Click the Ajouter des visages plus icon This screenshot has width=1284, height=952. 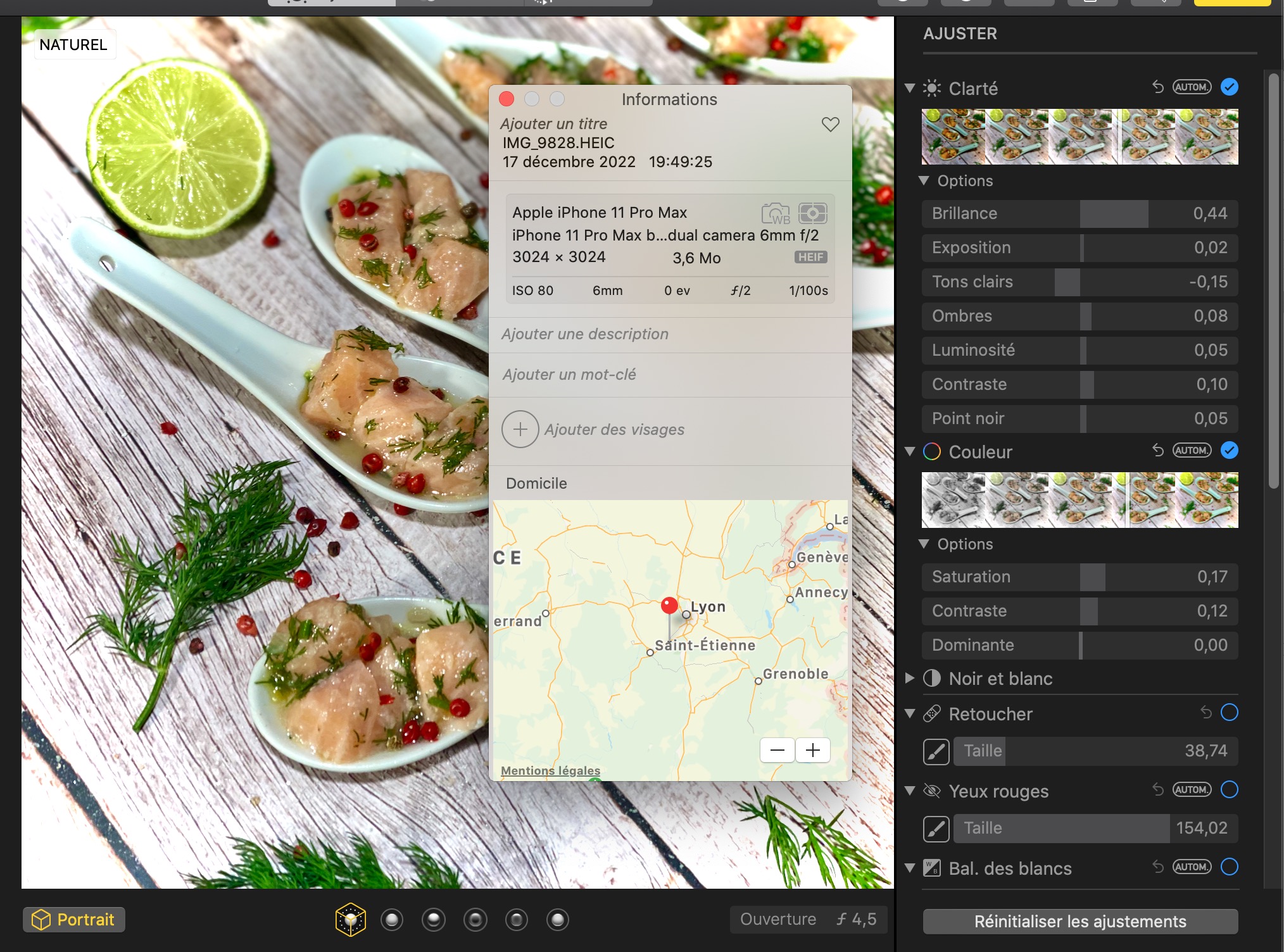click(520, 429)
